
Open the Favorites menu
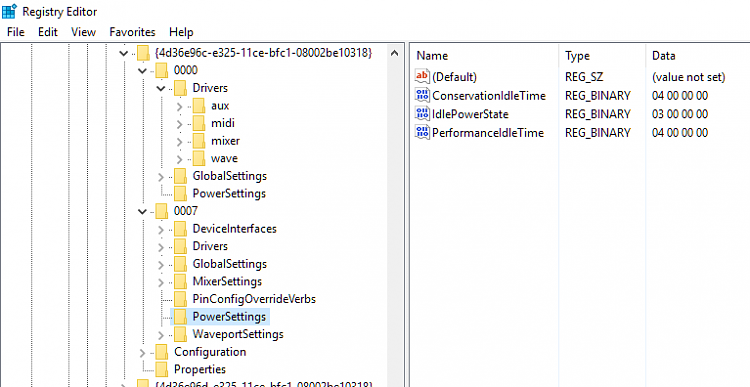coord(132,32)
